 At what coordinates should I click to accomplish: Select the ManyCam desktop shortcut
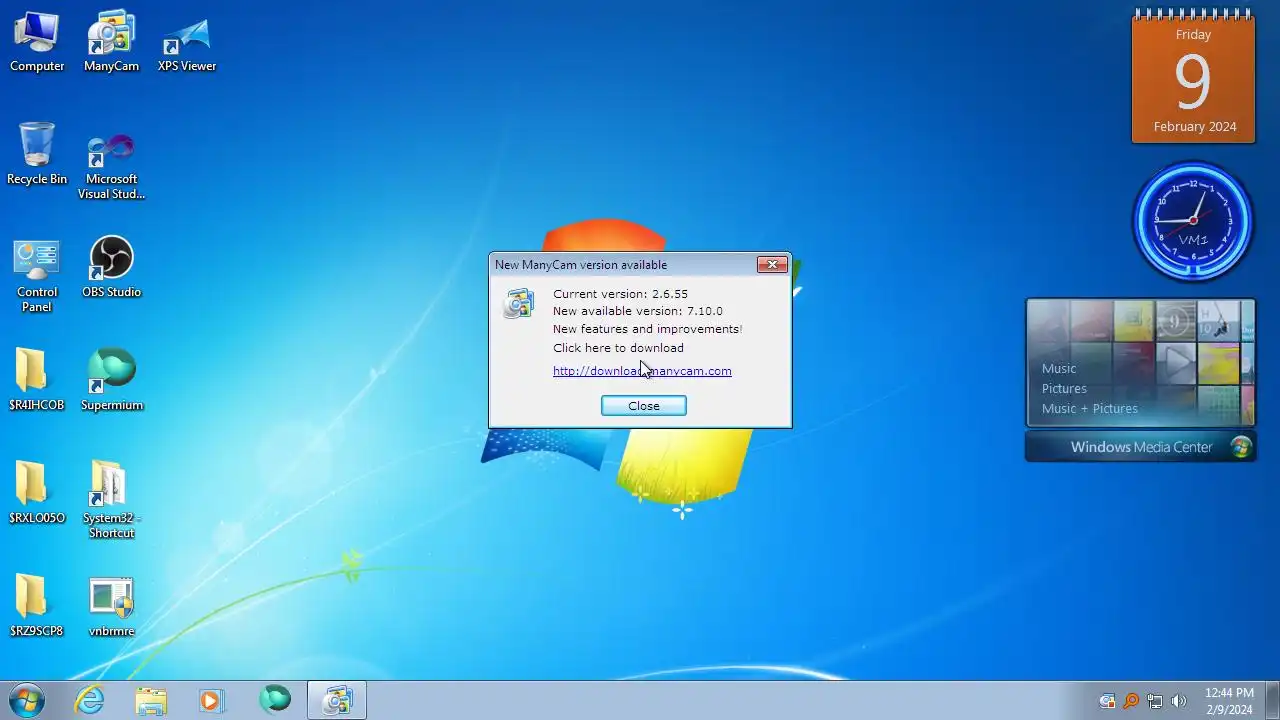(x=111, y=43)
